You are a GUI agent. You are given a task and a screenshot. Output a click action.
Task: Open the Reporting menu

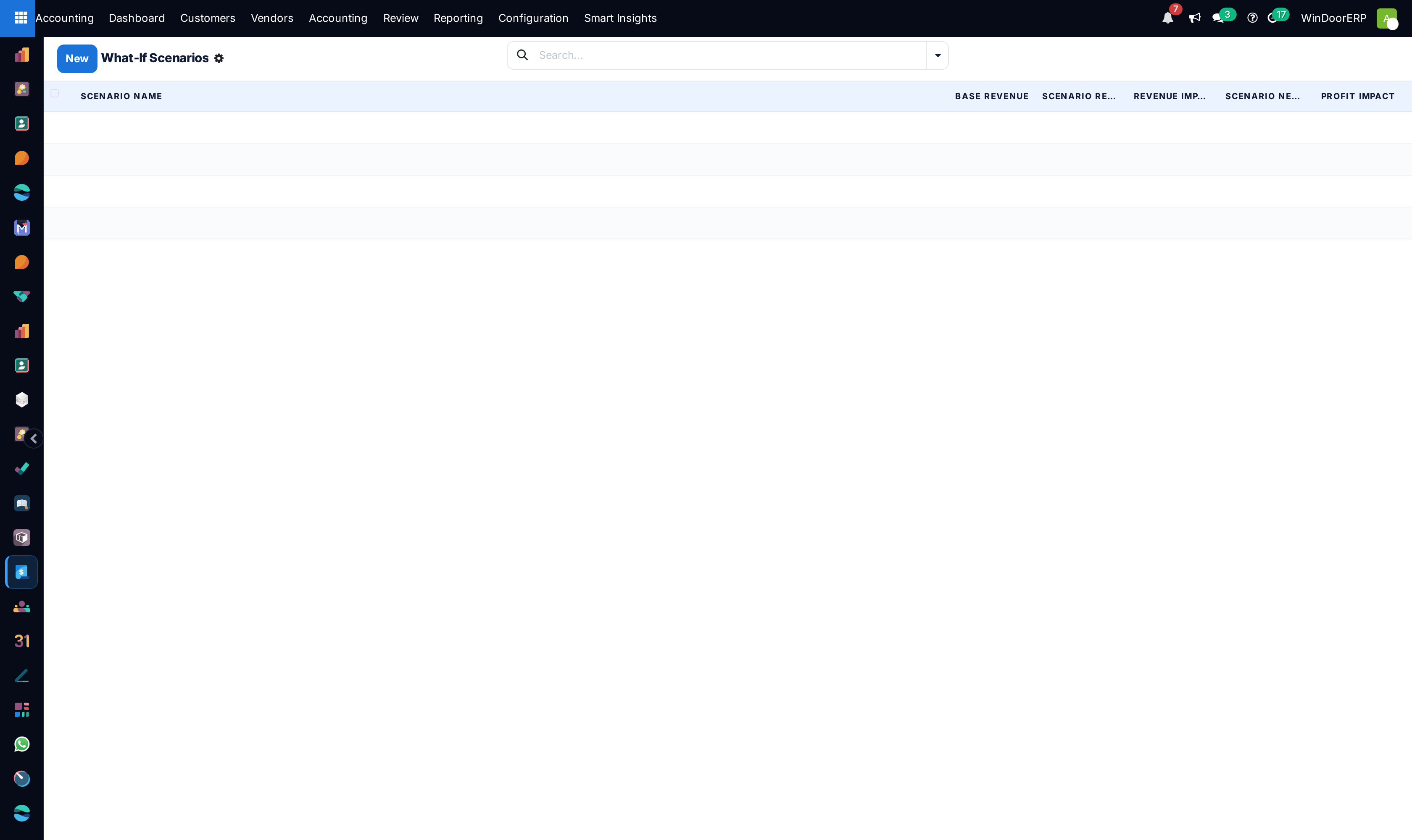click(458, 18)
